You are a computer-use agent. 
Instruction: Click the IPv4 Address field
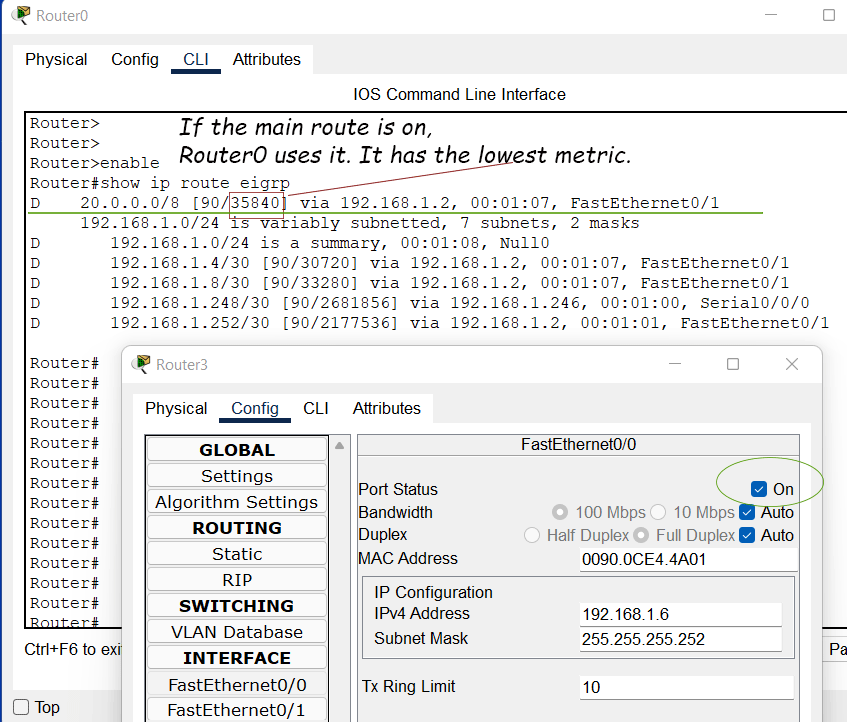[x=681, y=614]
